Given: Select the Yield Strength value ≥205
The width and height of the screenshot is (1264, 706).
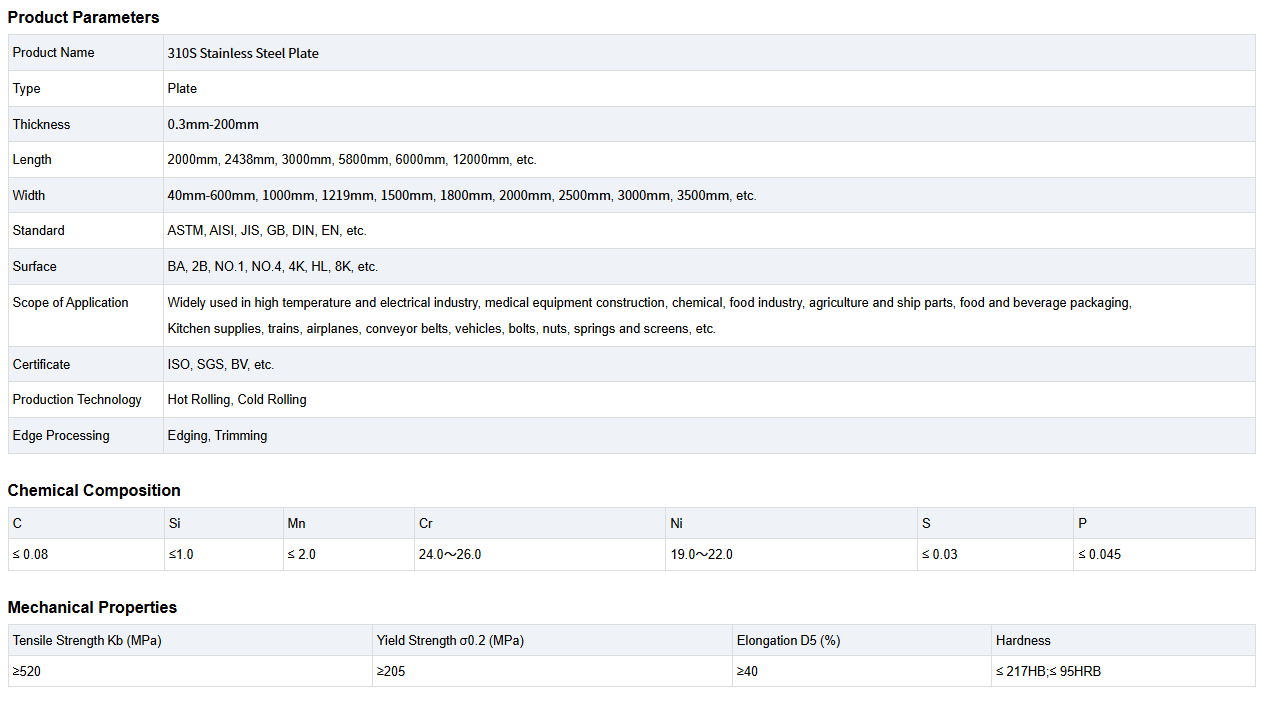Looking at the screenshot, I should click(391, 672).
